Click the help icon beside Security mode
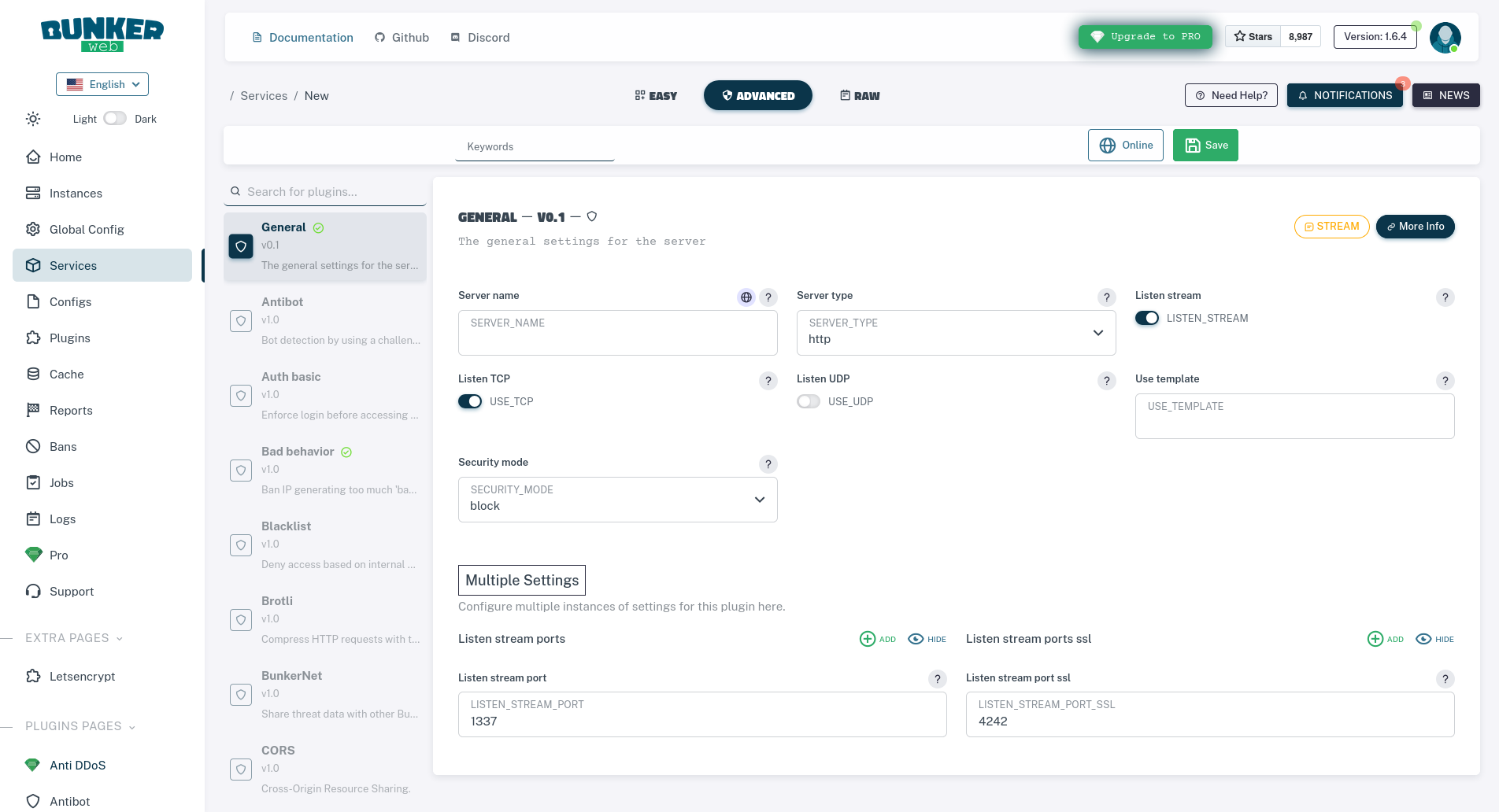The width and height of the screenshot is (1499, 812). (x=768, y=464)
